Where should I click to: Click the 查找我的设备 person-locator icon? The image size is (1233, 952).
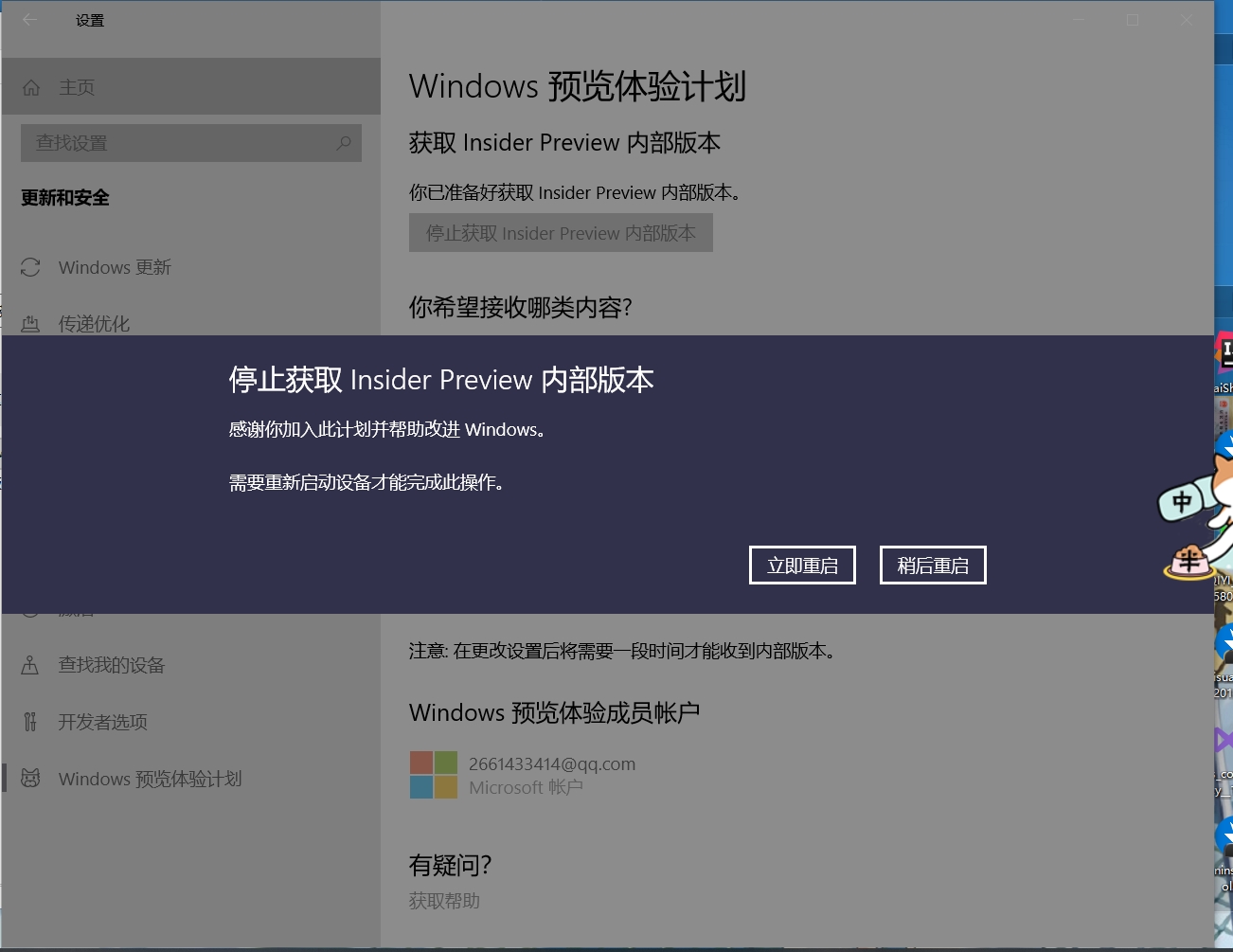(30, 665)
